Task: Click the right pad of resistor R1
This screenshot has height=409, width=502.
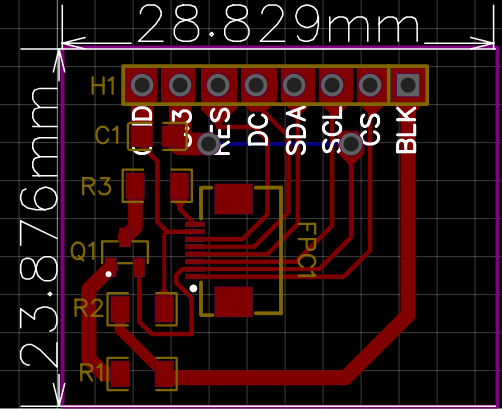Action: (x=164, y=374)
